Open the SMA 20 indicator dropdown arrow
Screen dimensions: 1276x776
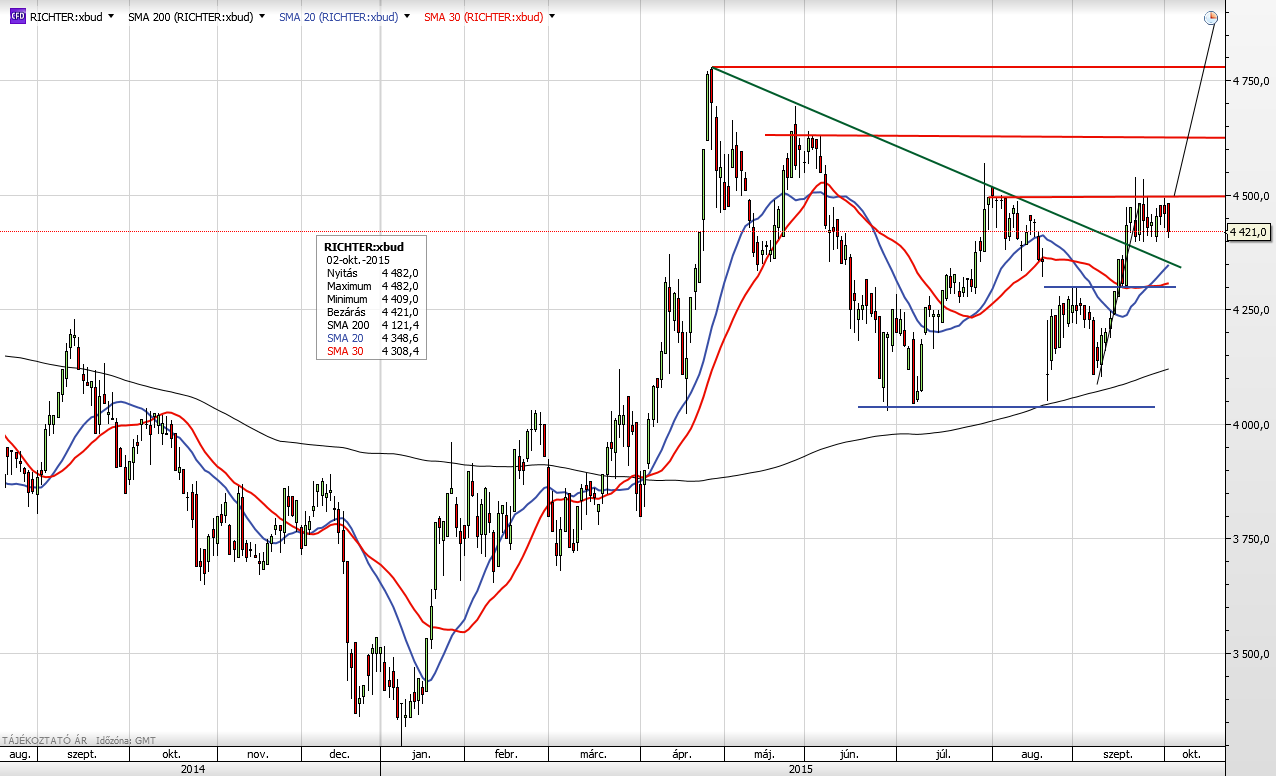[x=407, y=17]
